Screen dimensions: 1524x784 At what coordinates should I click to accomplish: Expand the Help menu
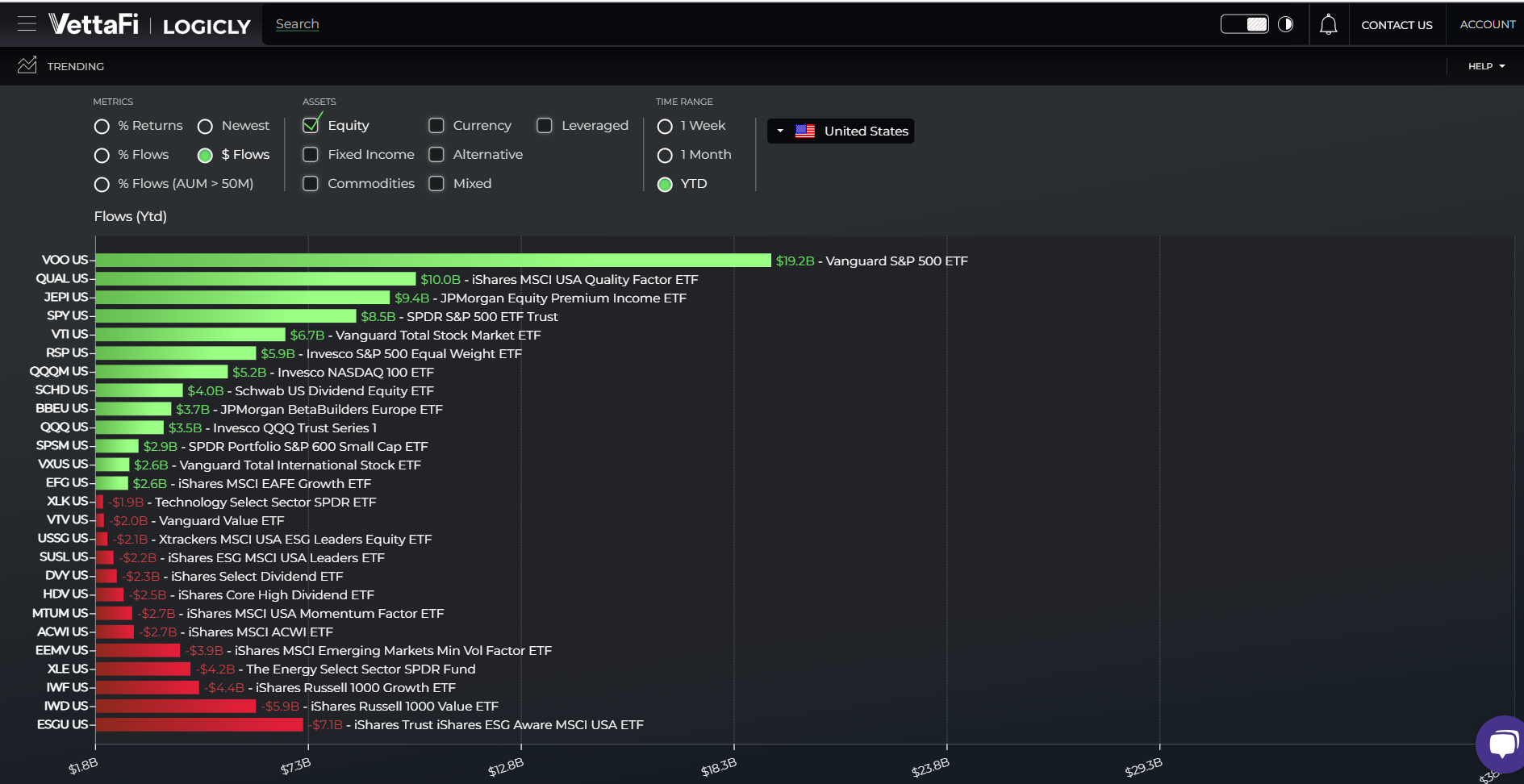(x=1486, y=66)
